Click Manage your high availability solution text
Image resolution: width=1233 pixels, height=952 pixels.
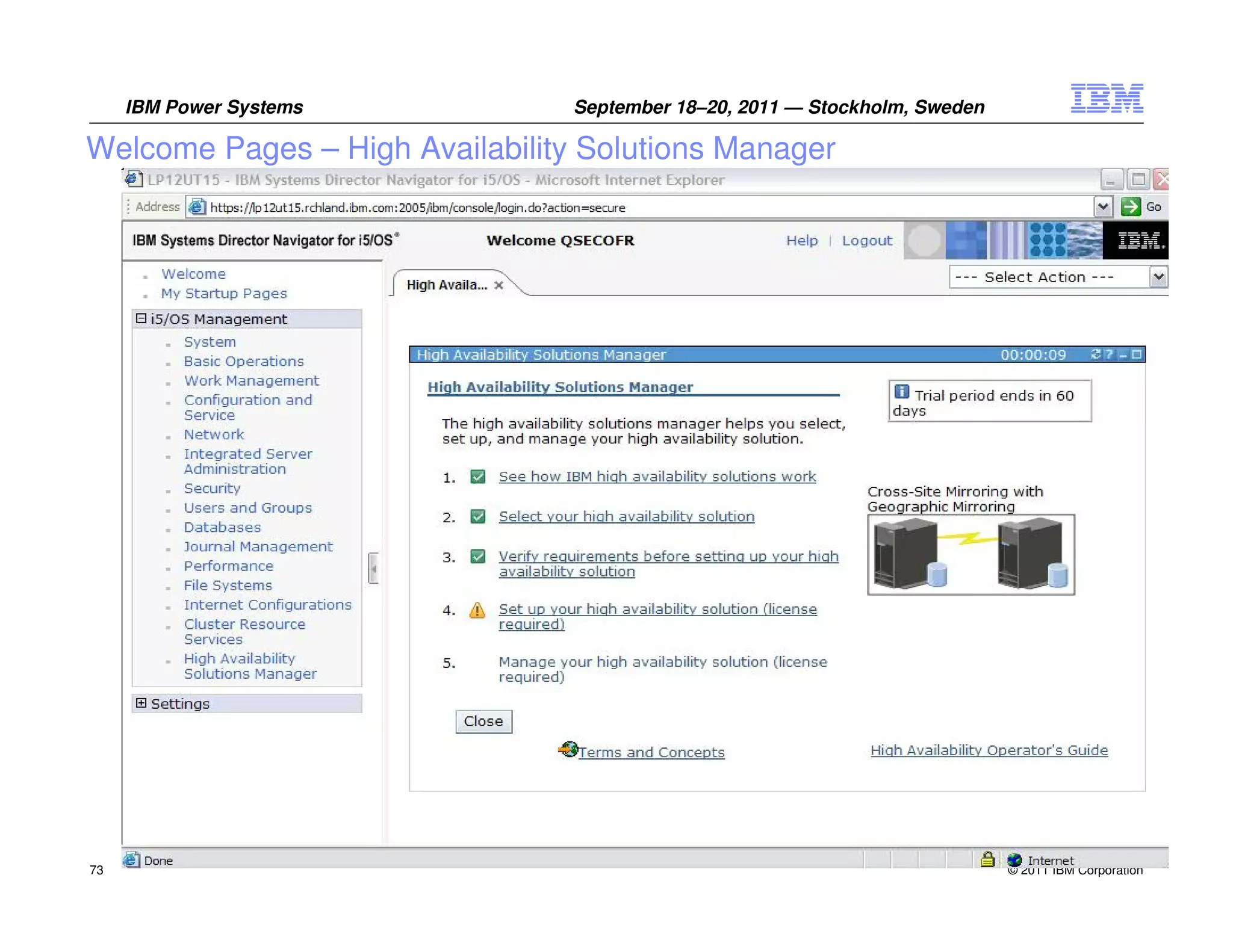662,669
